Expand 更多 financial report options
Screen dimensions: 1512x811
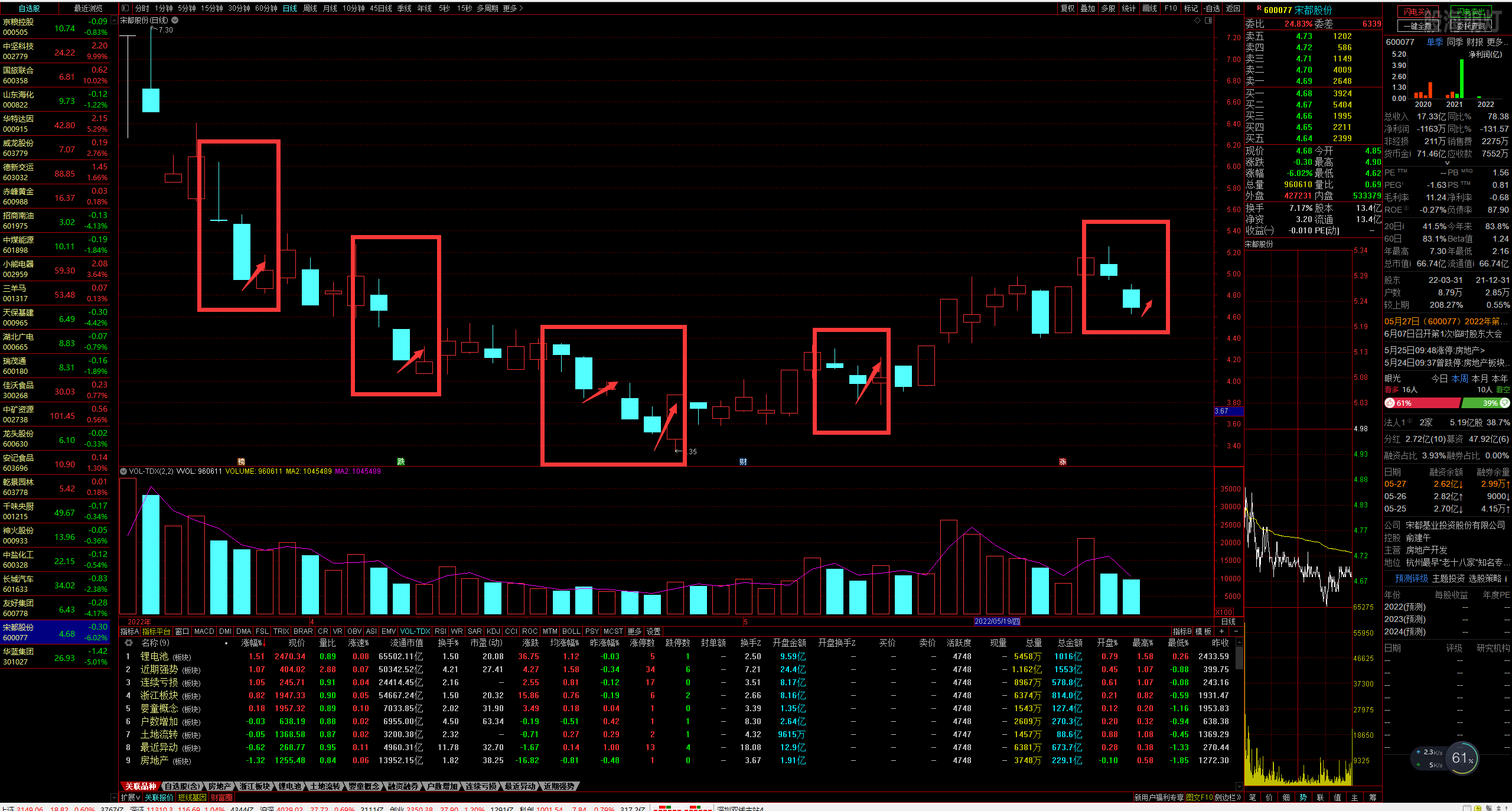1496,42
